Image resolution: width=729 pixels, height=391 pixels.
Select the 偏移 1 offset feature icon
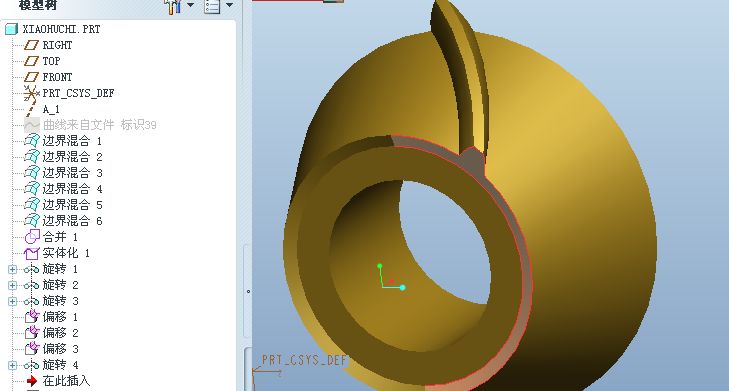click(x=32, y=317)
